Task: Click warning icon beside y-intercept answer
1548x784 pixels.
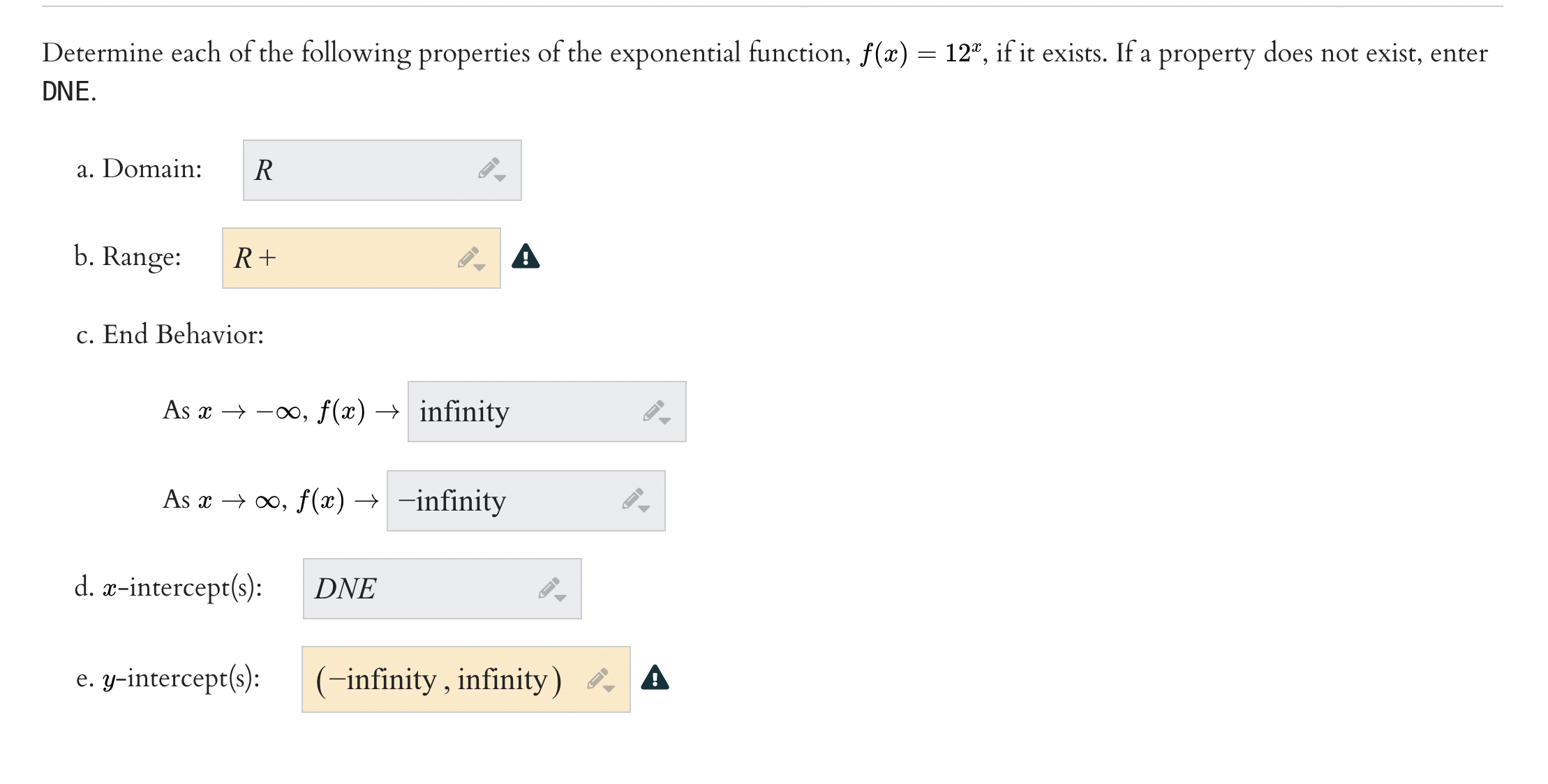Action: (655, 677)
